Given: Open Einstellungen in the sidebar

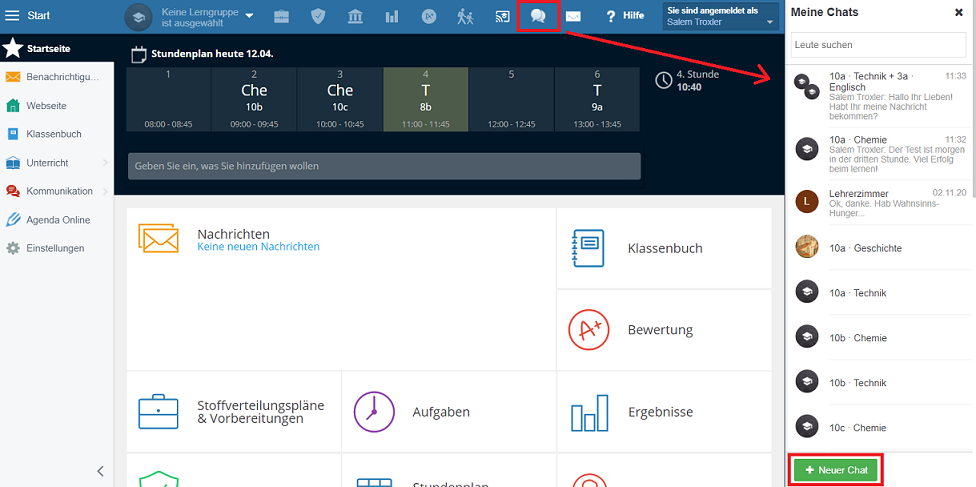Looking at the screenshot, I should 57,248.
